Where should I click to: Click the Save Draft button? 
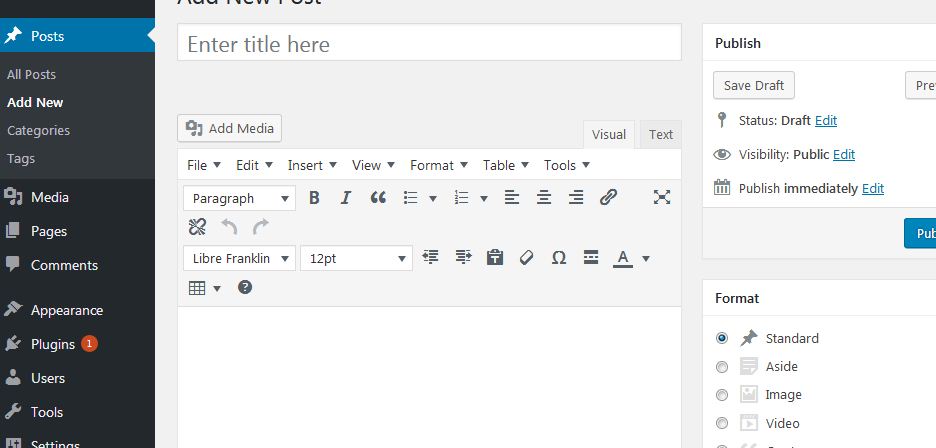[754, 85]
